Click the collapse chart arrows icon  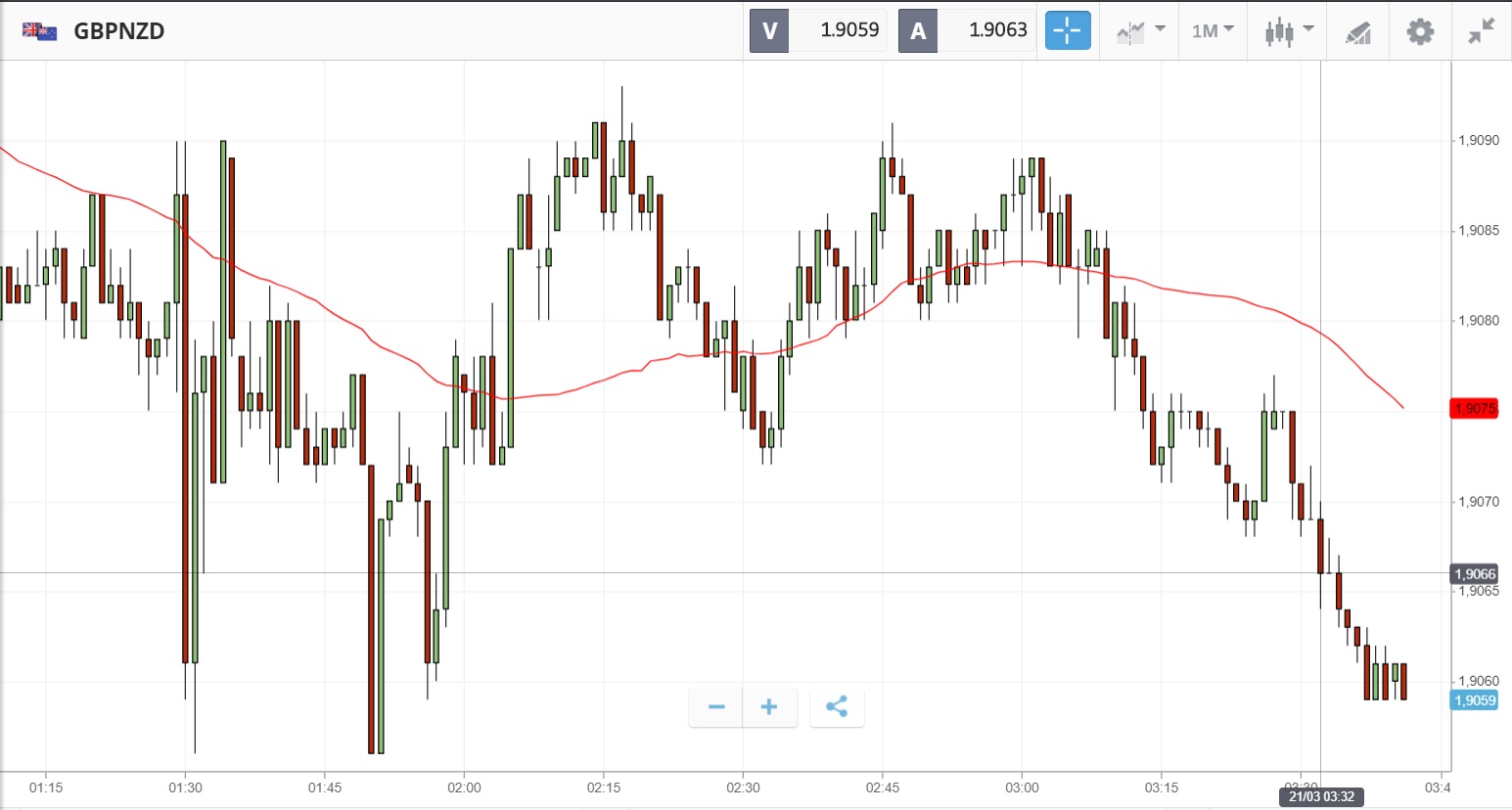1481,31
